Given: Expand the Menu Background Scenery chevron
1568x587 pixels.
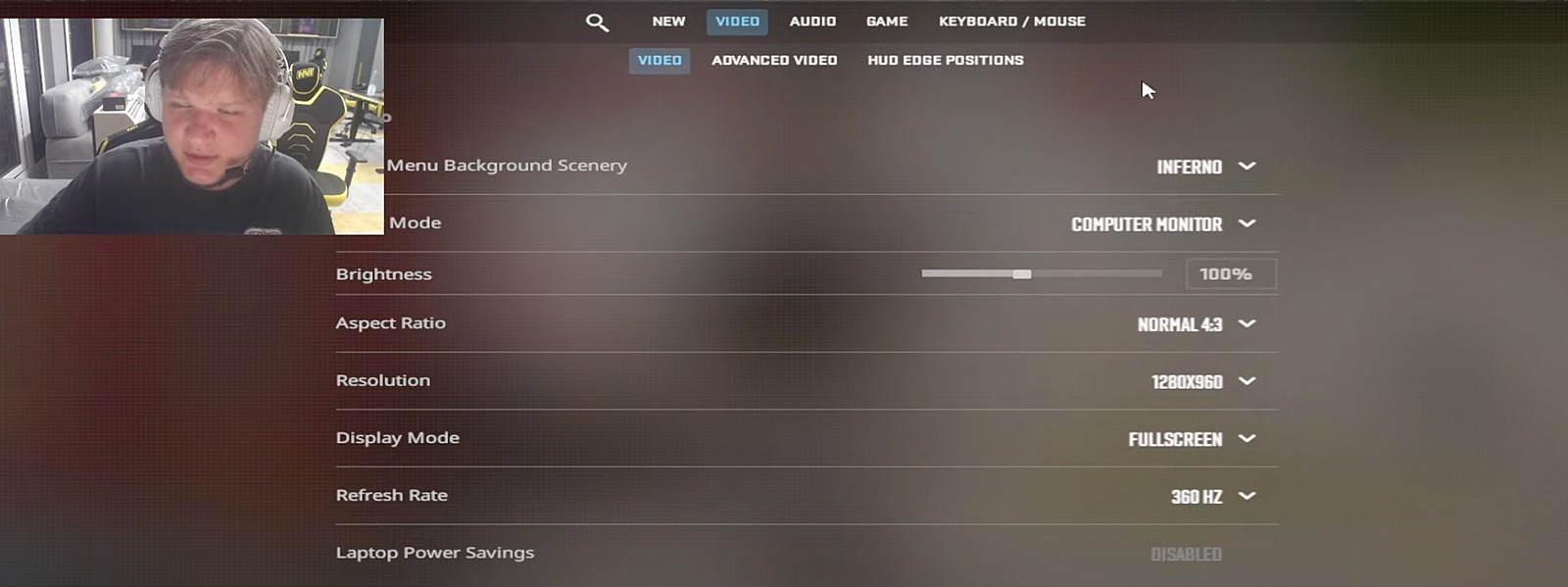Looking at the screenshot, I should click(1248, 167).
